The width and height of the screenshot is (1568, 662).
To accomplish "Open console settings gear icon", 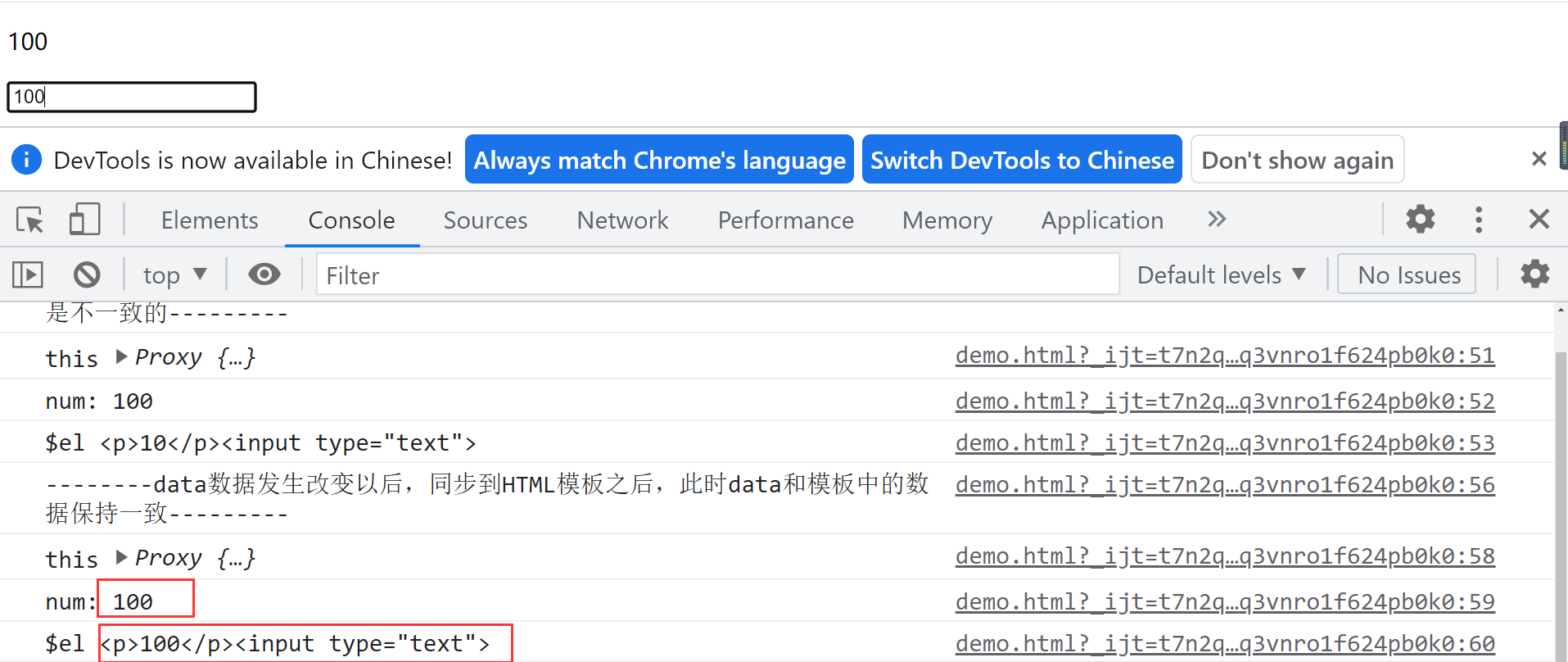I will click(x=1535, y=274).
